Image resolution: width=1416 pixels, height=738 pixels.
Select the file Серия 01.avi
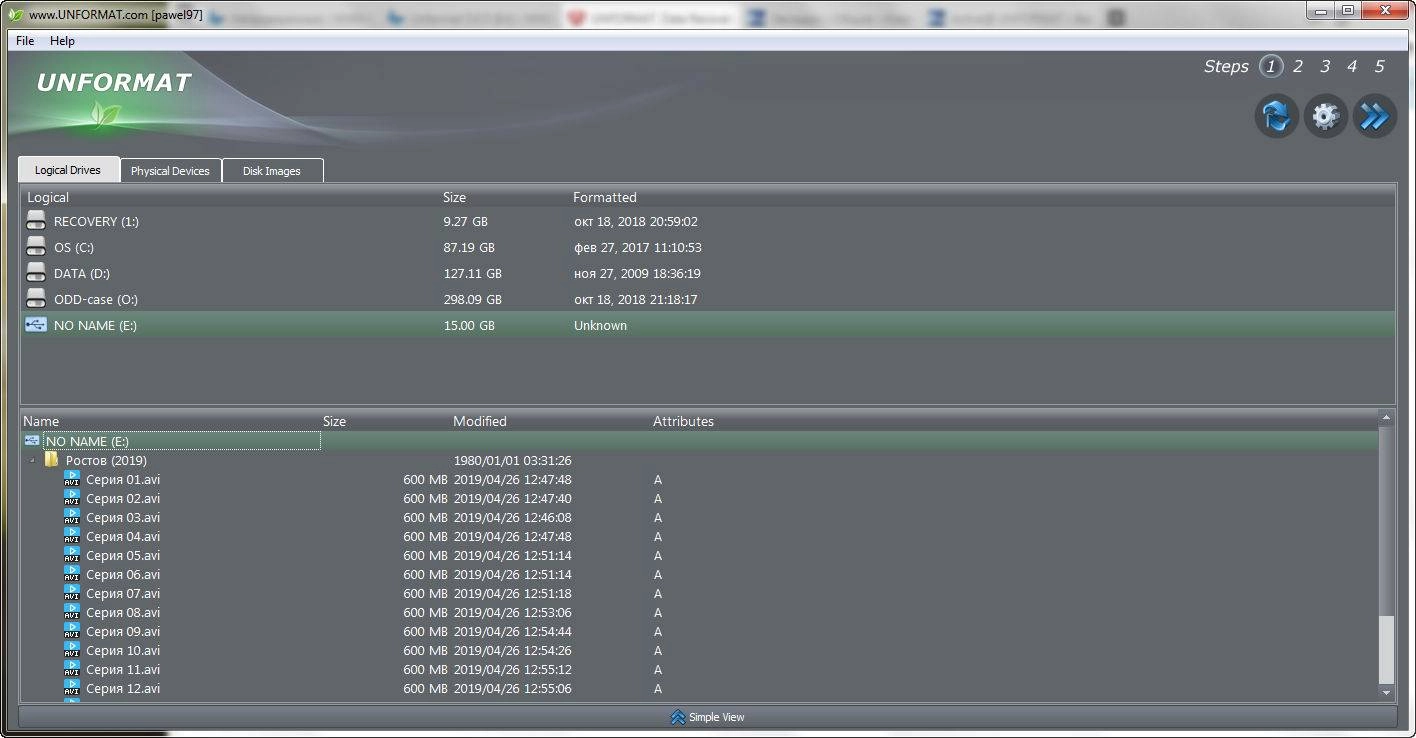123,479
